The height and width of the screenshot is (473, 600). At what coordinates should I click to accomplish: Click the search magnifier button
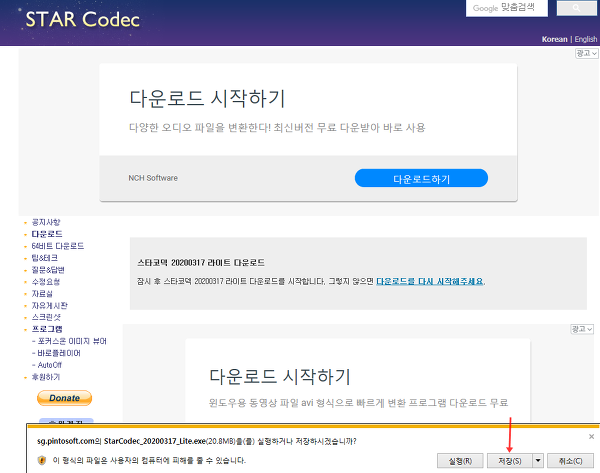coord(576,8)
